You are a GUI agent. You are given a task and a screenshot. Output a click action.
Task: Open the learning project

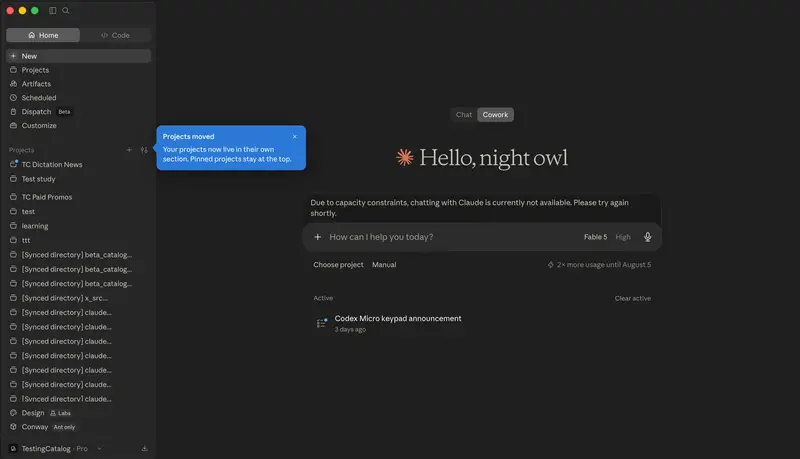[79, 226]
